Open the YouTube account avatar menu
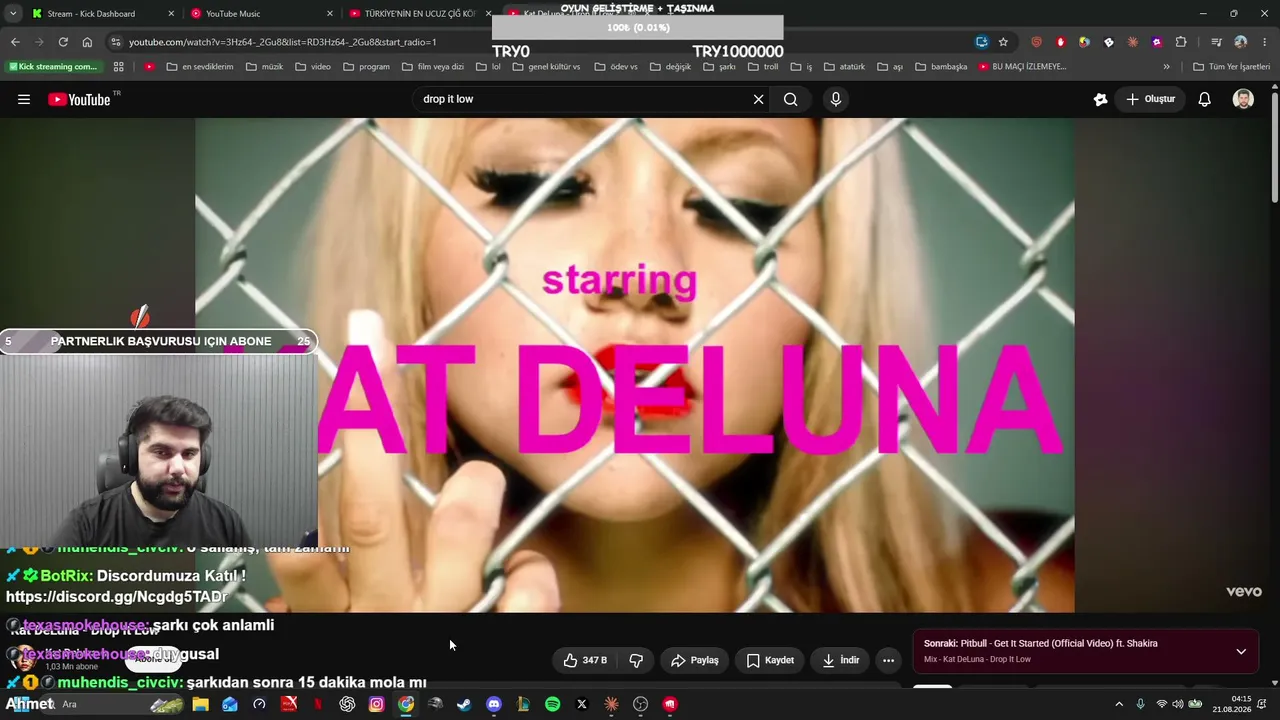 [x=1243, y=99]
